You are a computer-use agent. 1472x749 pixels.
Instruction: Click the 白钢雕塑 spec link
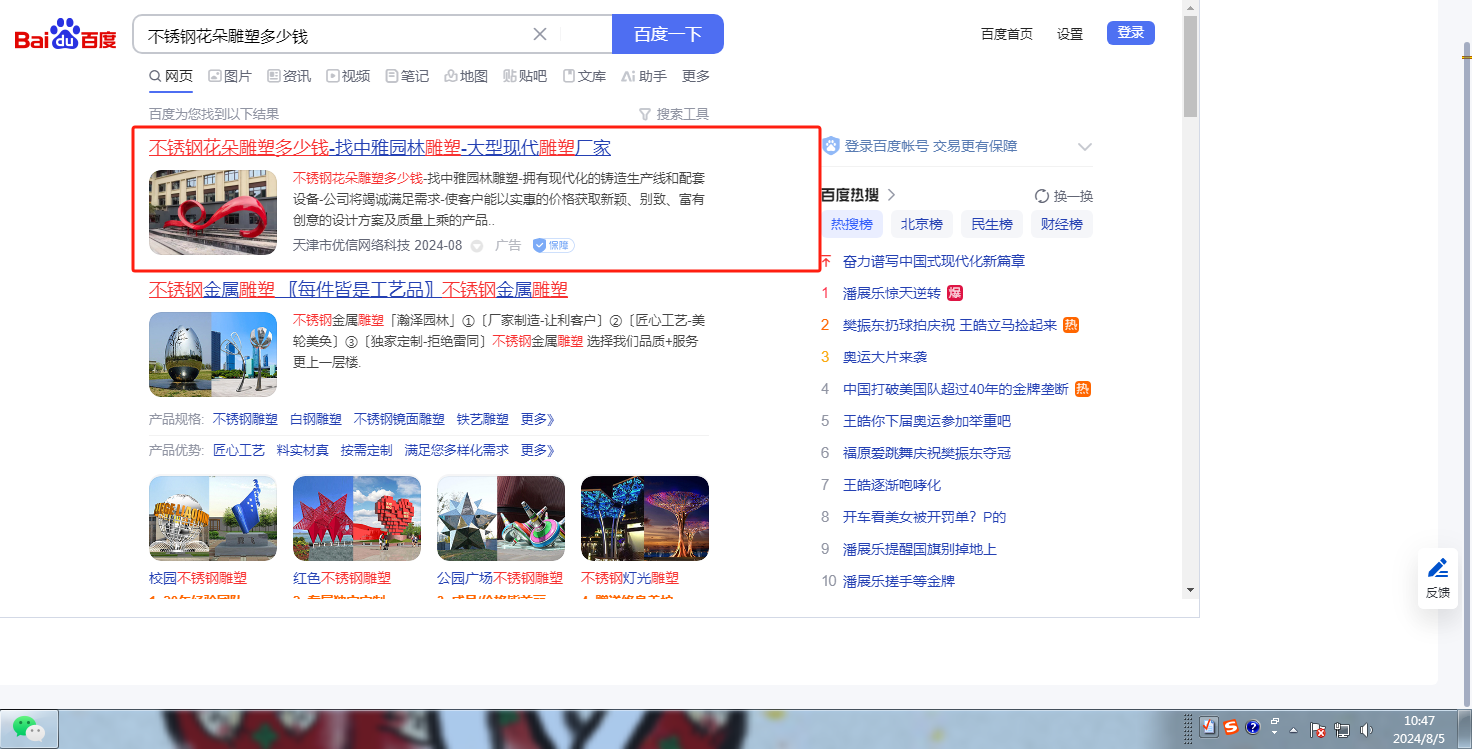pos(316,419)
